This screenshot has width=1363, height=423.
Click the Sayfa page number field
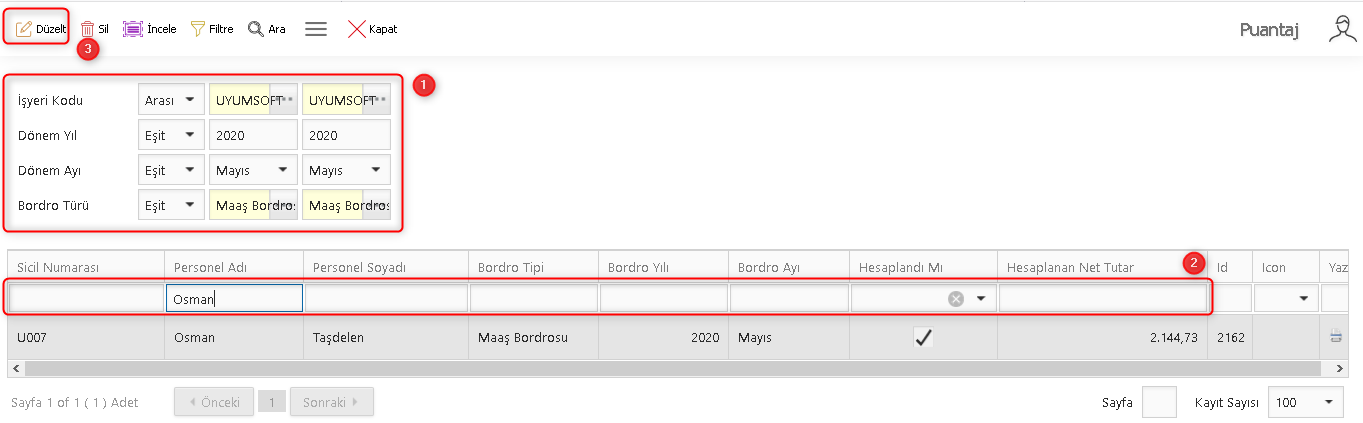[x=1159, y=402]
